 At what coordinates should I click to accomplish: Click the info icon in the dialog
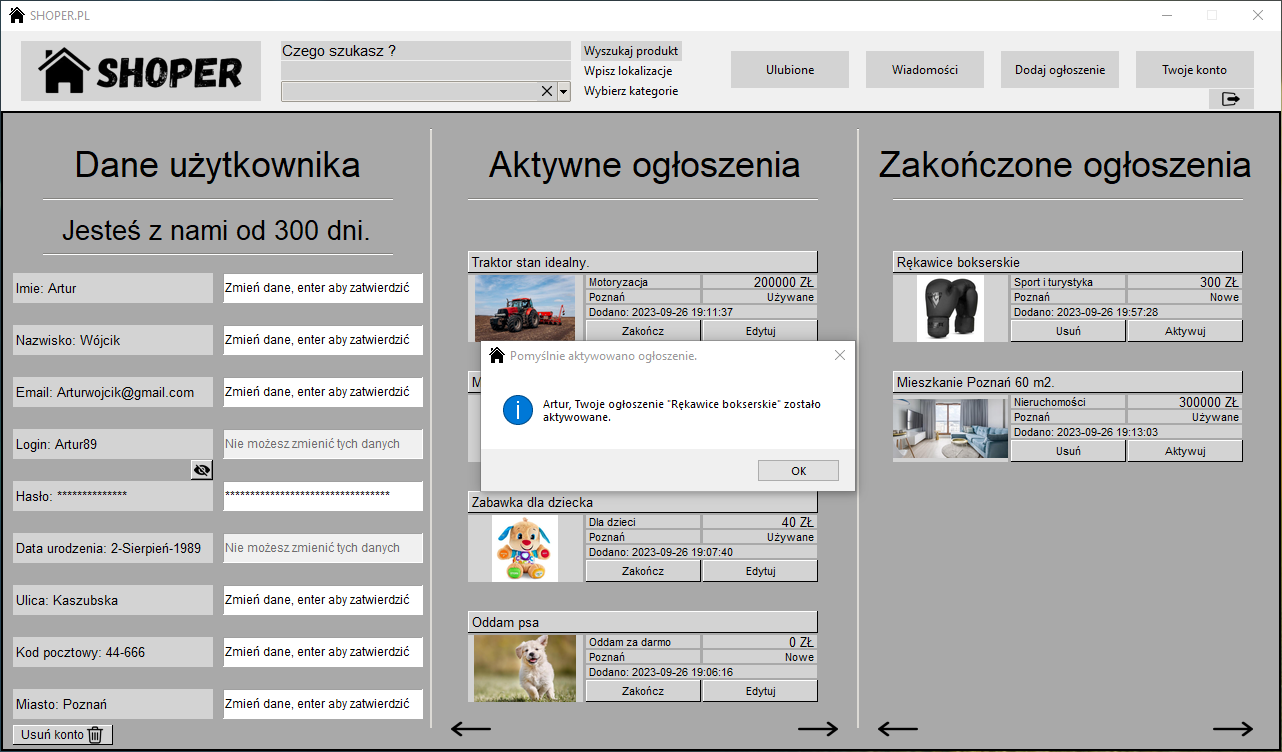[x=518, y=410]
